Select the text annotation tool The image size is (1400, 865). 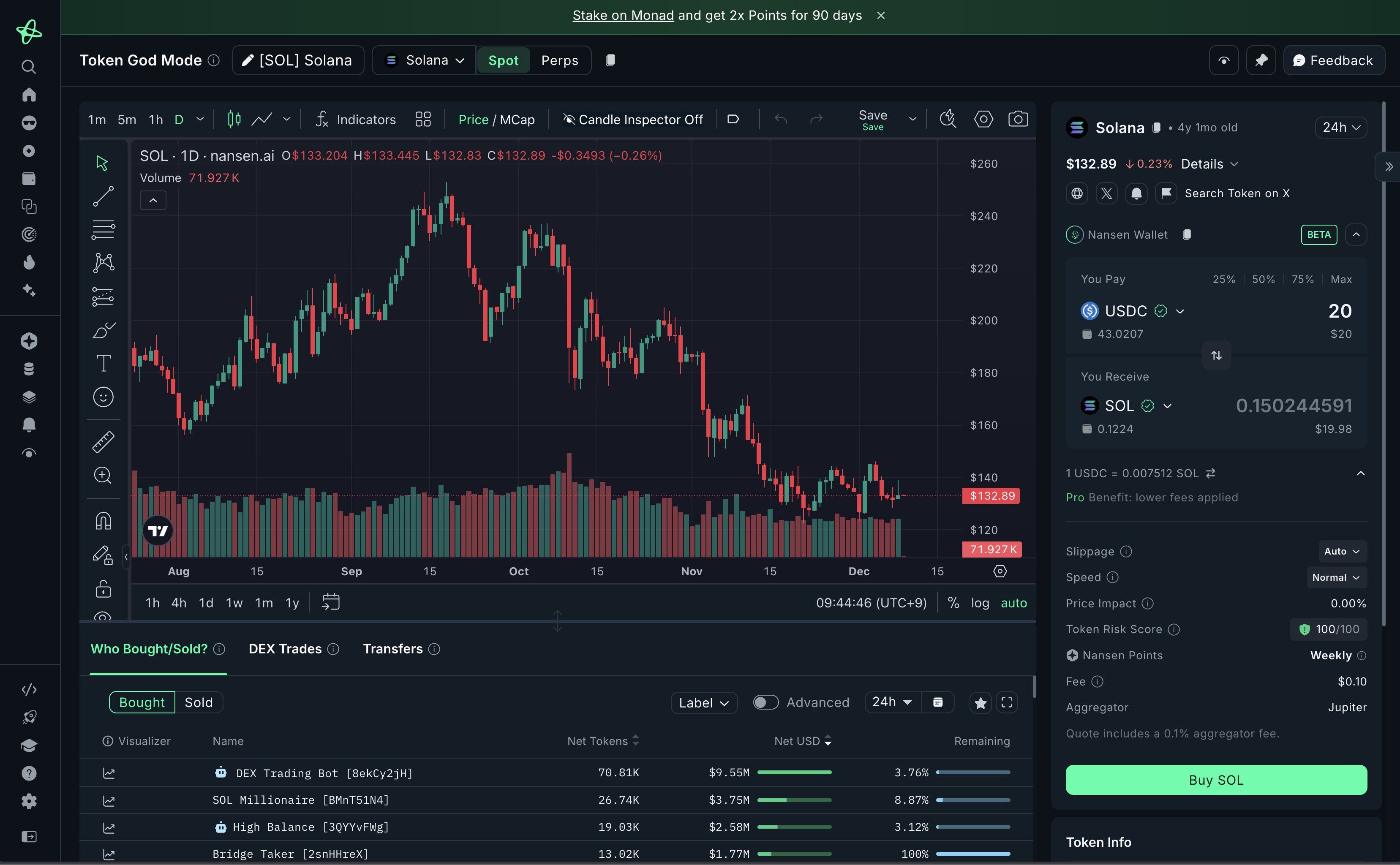(103, 363)
